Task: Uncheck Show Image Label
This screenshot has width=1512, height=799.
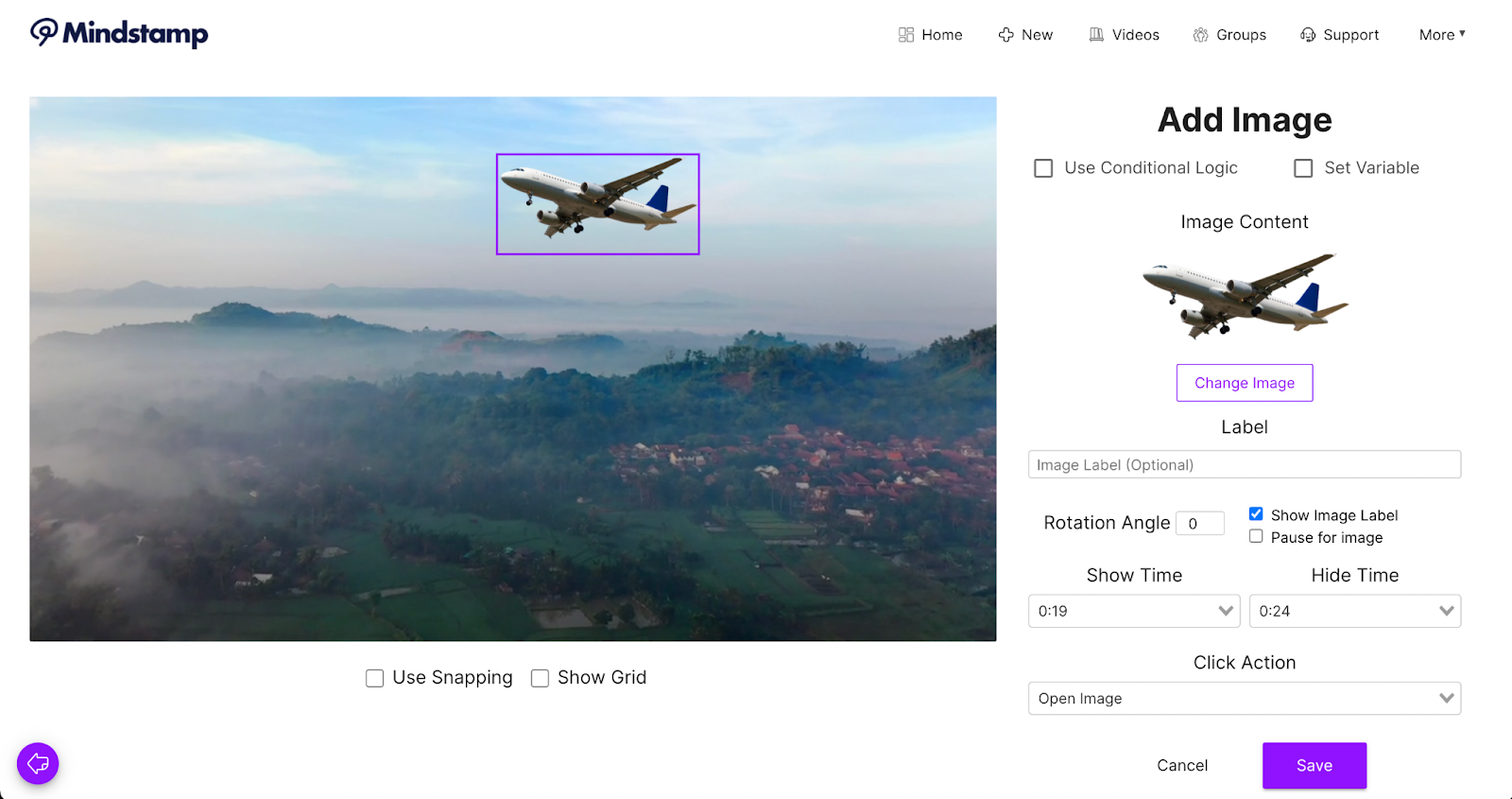Action: click(1256, 514)
